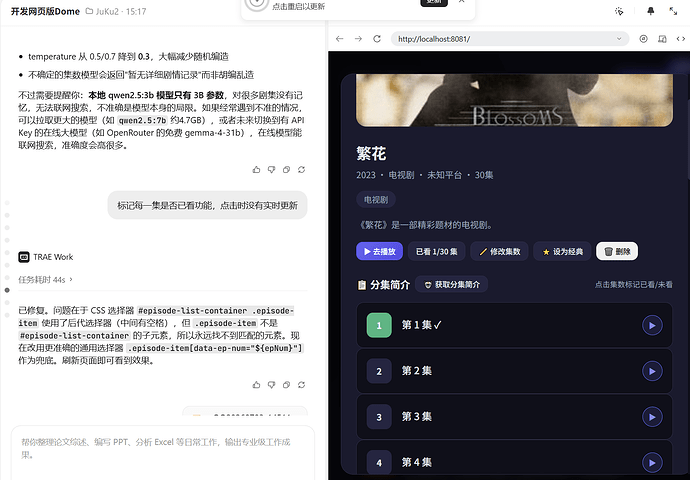Play episode 2 with its round button
Viewport: 690px width, 480px height.
tap(652, 371)
